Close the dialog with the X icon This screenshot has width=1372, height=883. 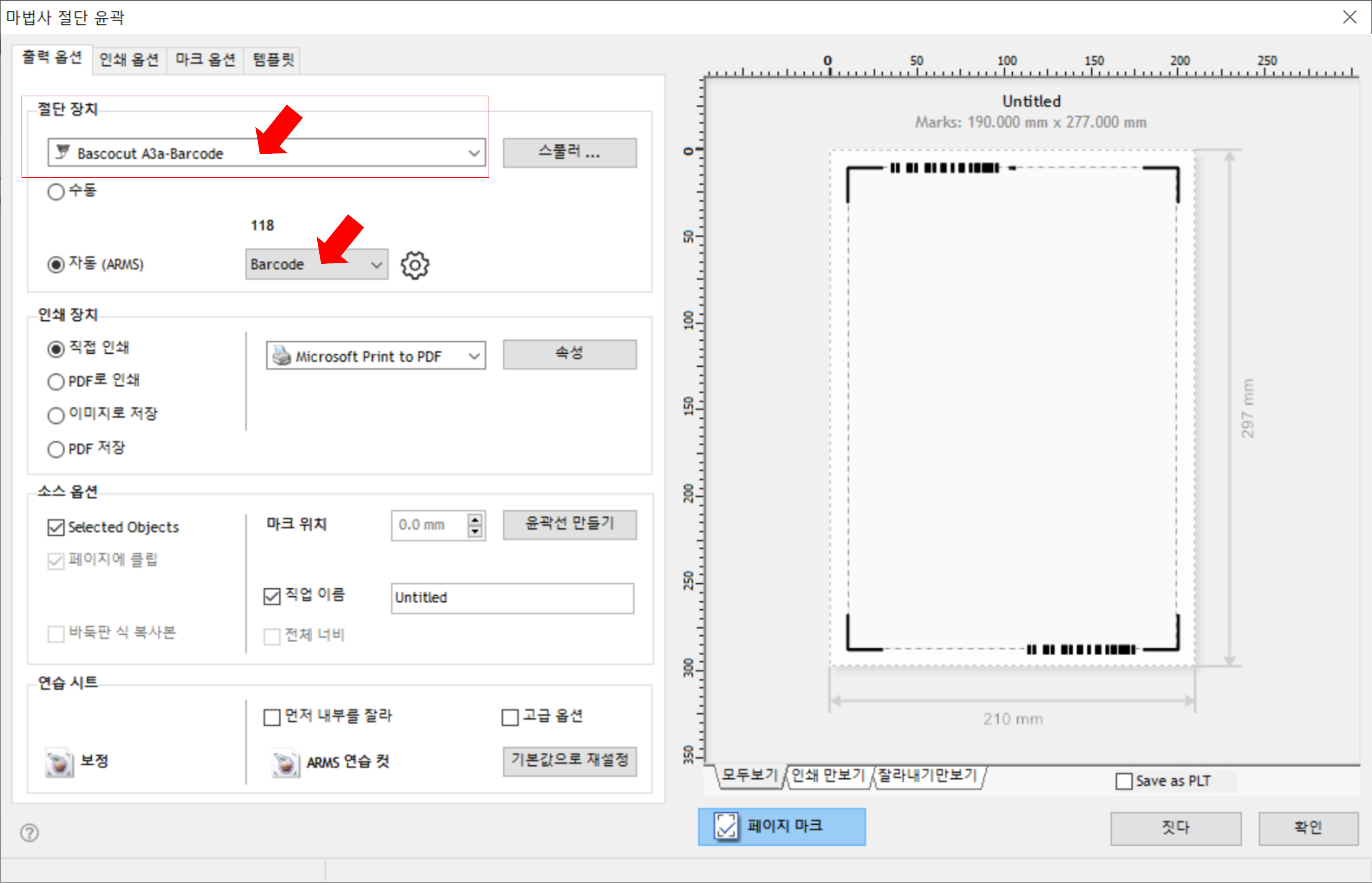click(1349, 17)
